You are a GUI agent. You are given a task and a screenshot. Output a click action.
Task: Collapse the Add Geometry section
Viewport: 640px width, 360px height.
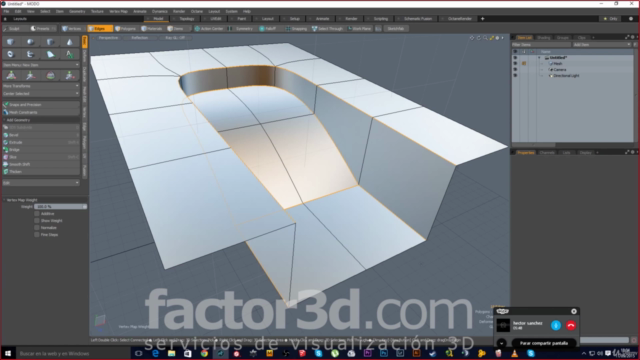click(x=4, y=120)
